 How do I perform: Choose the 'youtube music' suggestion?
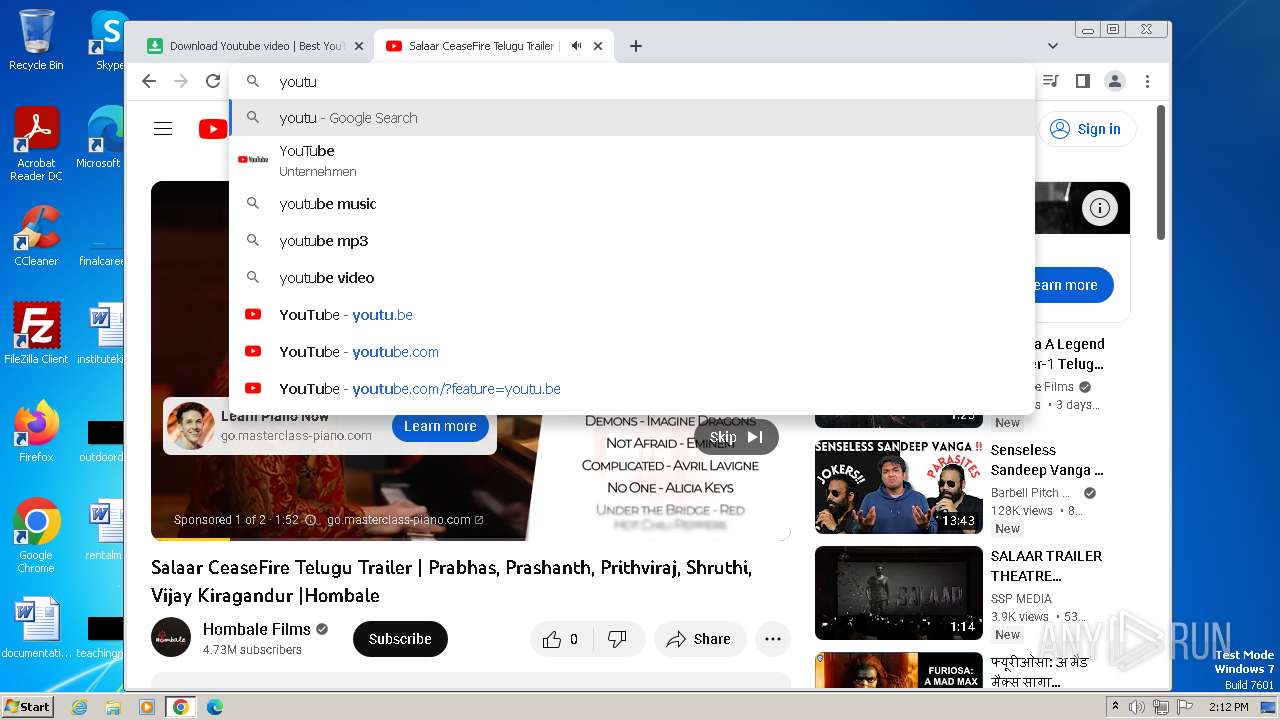click(x=632, y=204)
